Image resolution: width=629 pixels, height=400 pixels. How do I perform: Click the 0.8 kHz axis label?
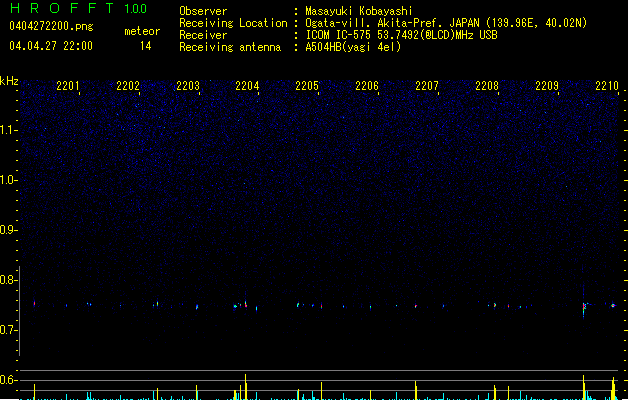click(x=8, y=280)
